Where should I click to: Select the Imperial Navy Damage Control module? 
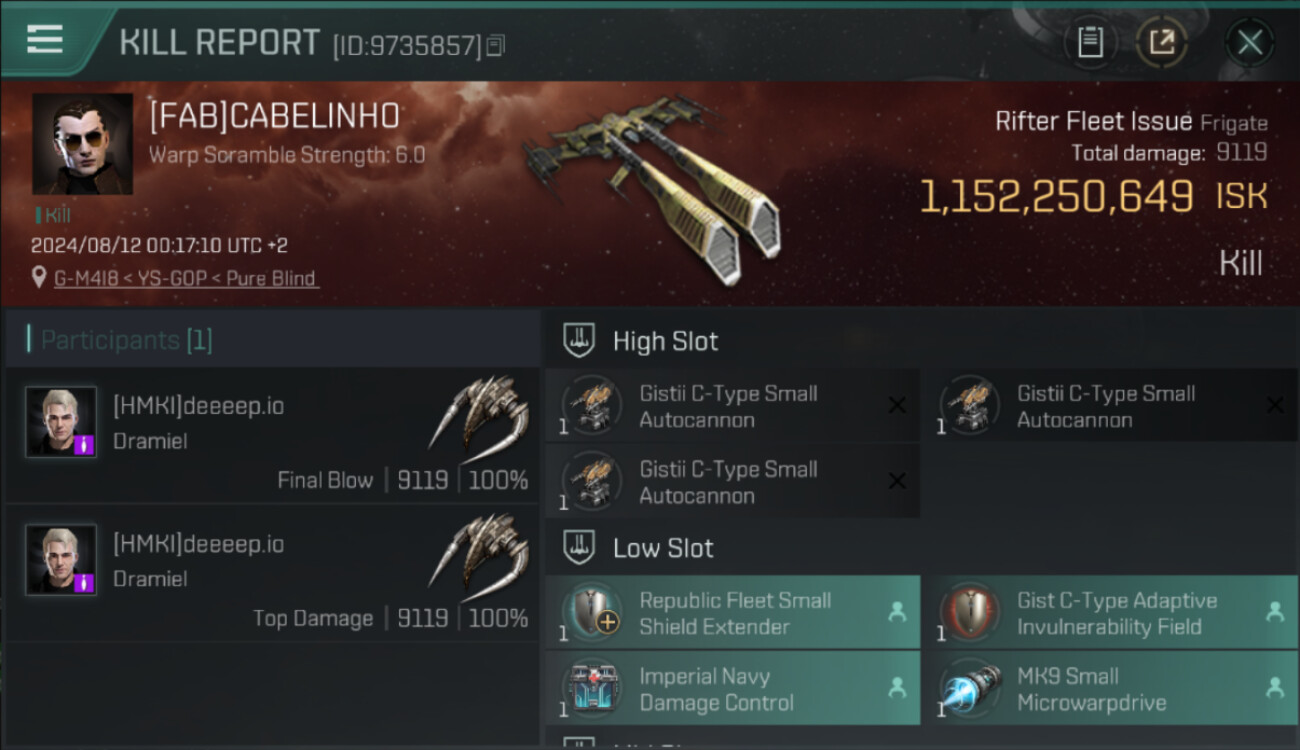(x=732, y=688)
